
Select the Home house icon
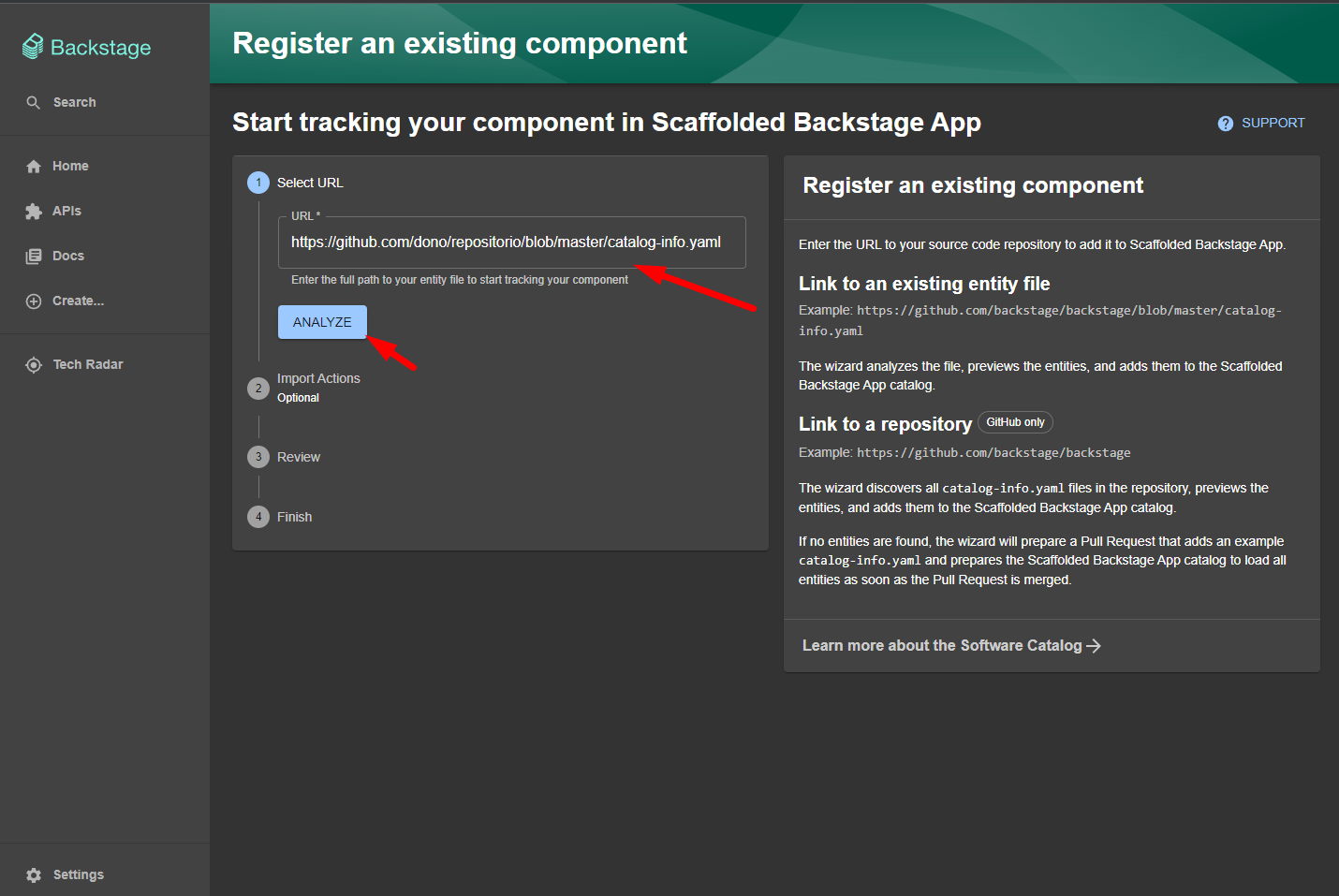[x=34, y=166]
